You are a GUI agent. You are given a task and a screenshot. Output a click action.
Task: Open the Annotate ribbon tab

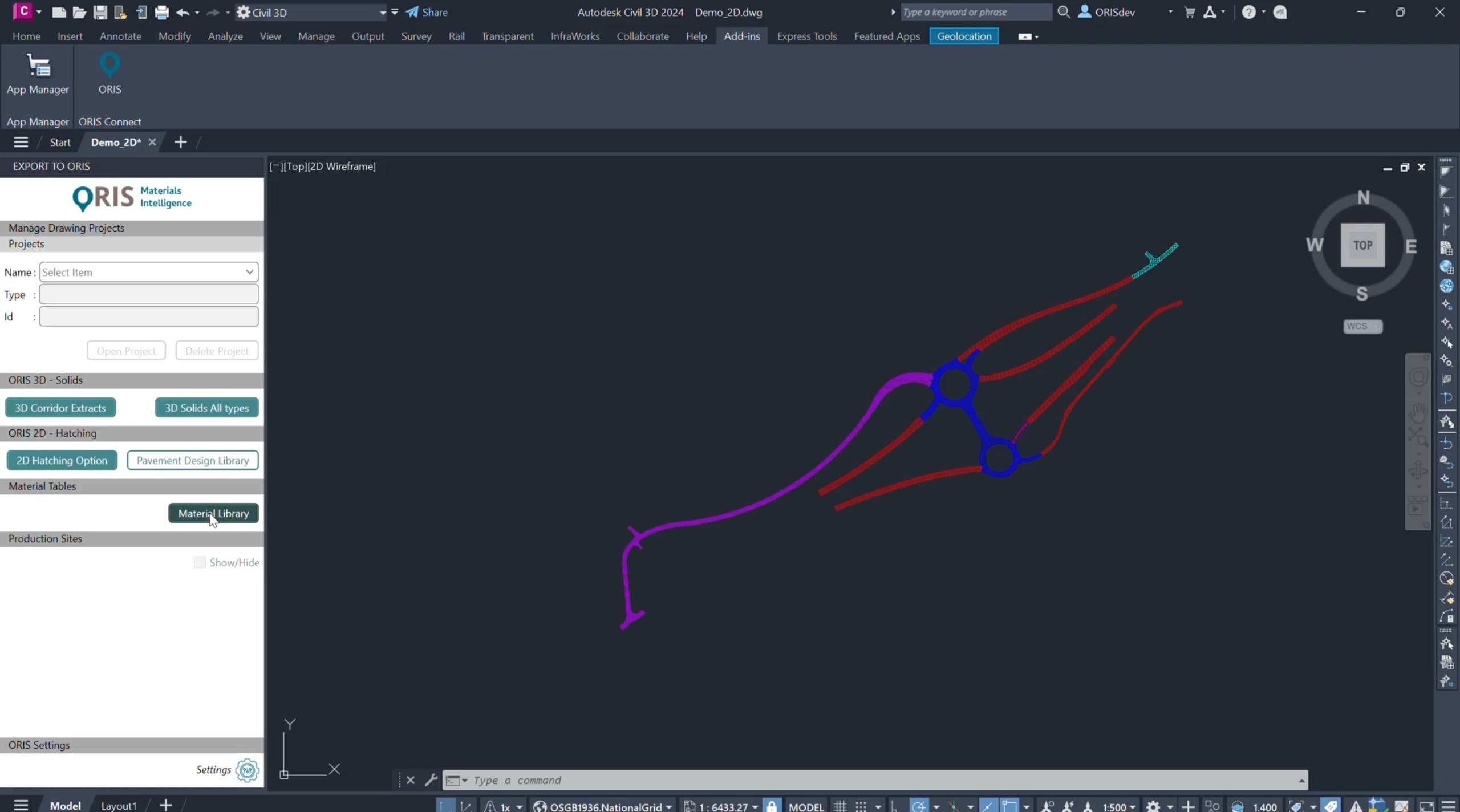click(x=120, y=36)
